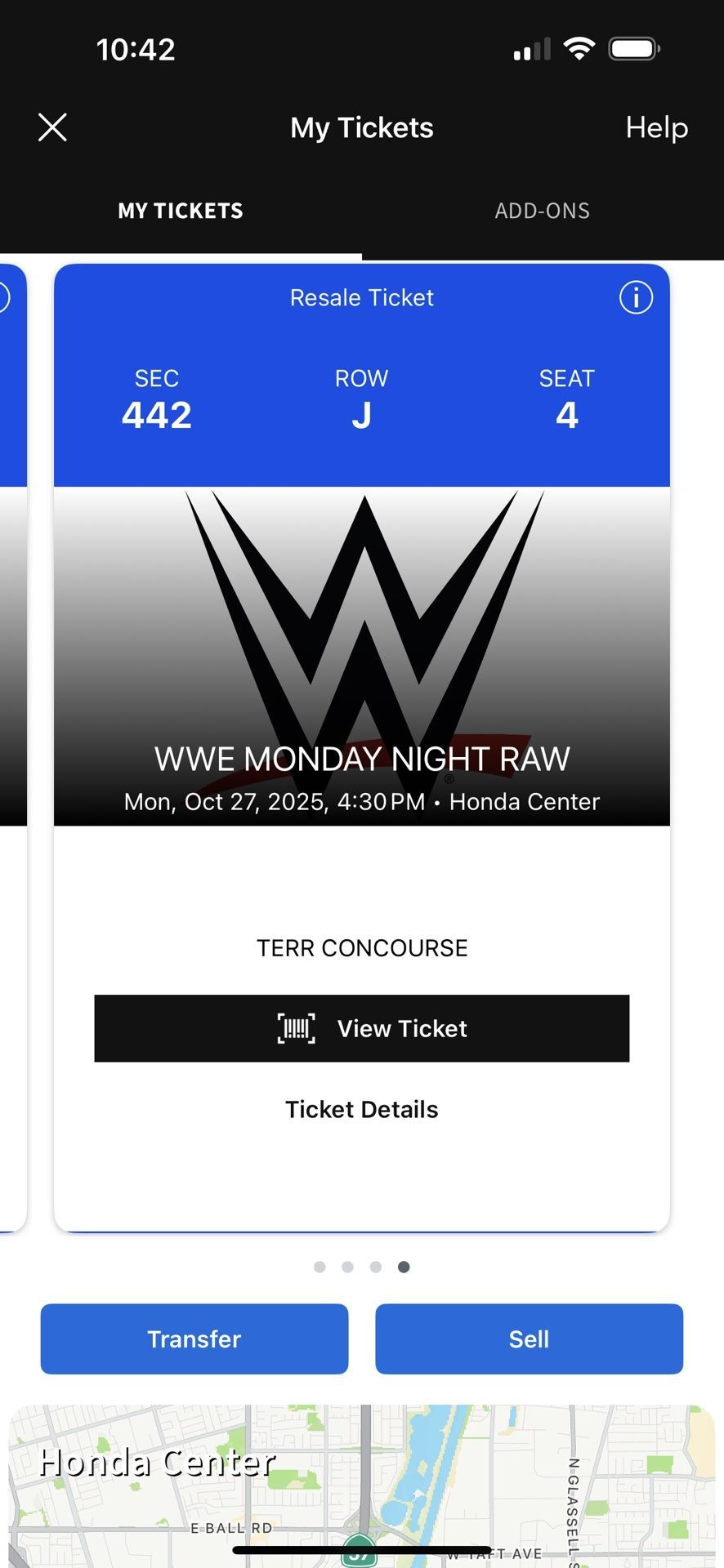Select the first page indicator dot
The height and width of the screenshot is (1568, 724).
click(320, 1267)
